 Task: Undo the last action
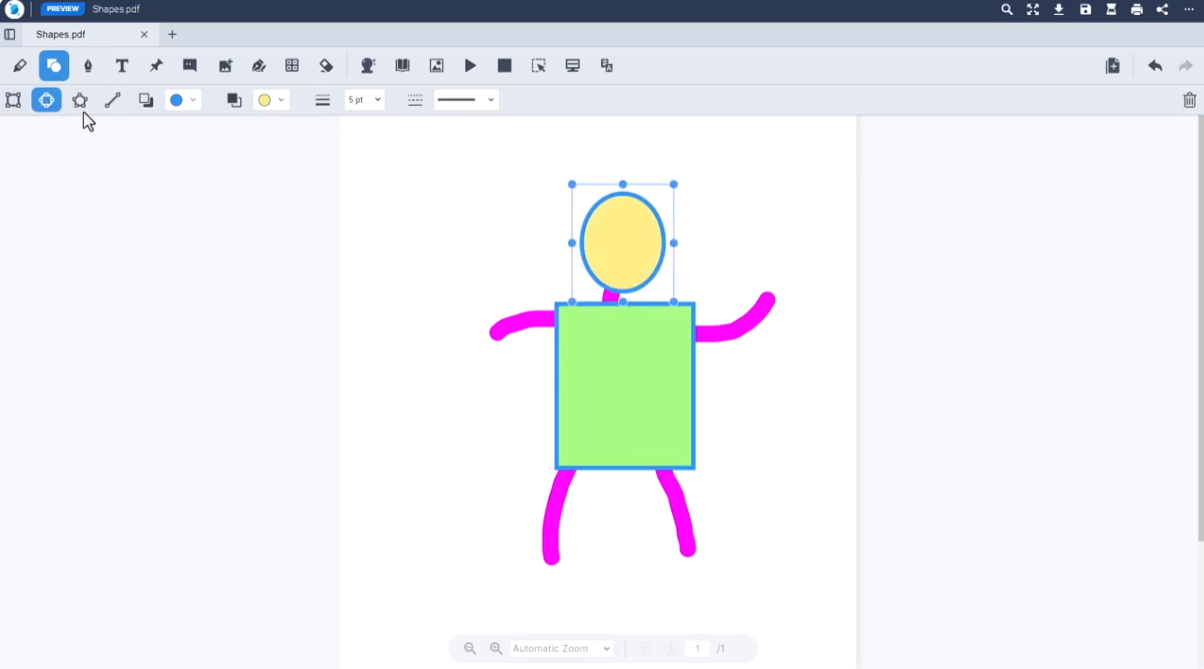pos(1155,66)
